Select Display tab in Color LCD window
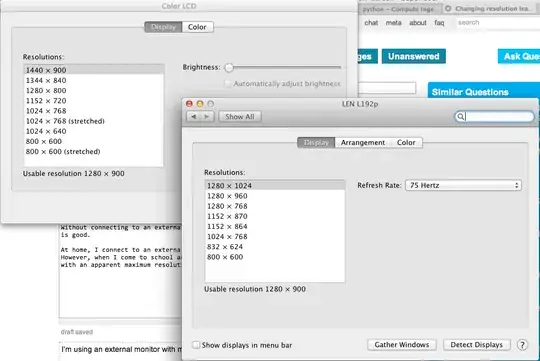Image resolution: width=540 pixels, height=361 pixels. coord(163,27)
